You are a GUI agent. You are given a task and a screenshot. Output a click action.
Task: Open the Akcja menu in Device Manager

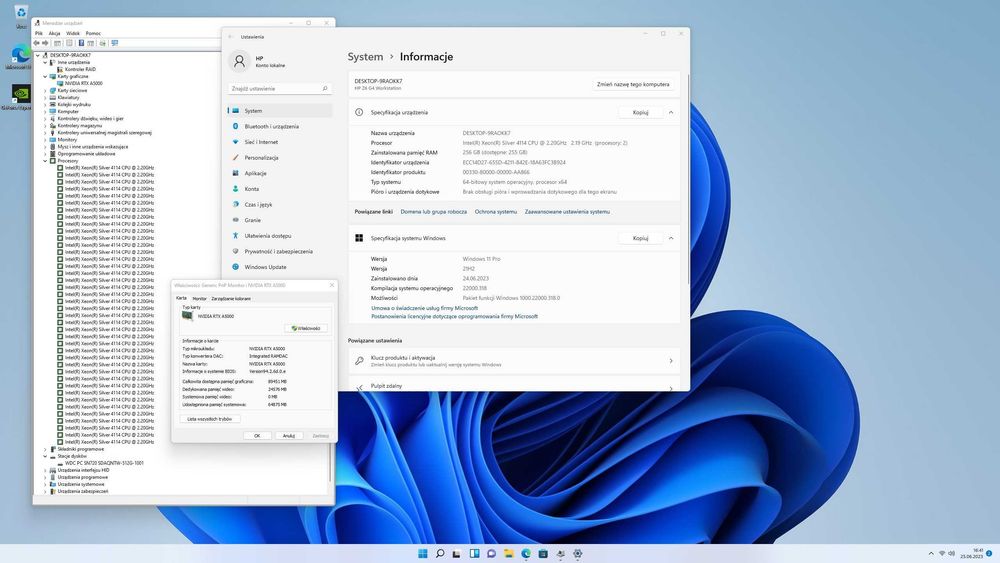[x=54, y=33]
